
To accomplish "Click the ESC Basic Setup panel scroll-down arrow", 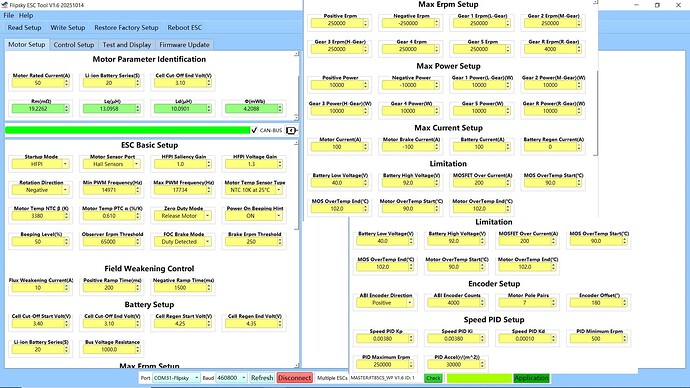I will (x=296, y=365).
